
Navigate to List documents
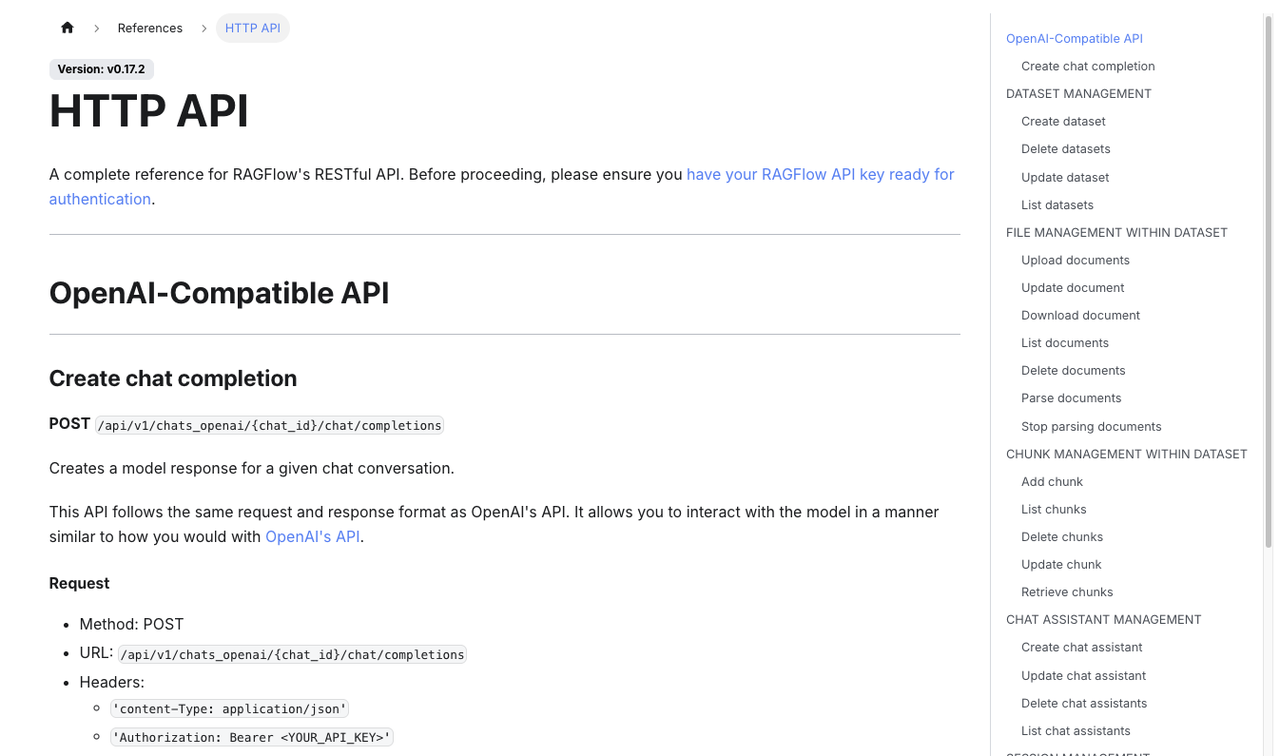(x=1065, y=343)
